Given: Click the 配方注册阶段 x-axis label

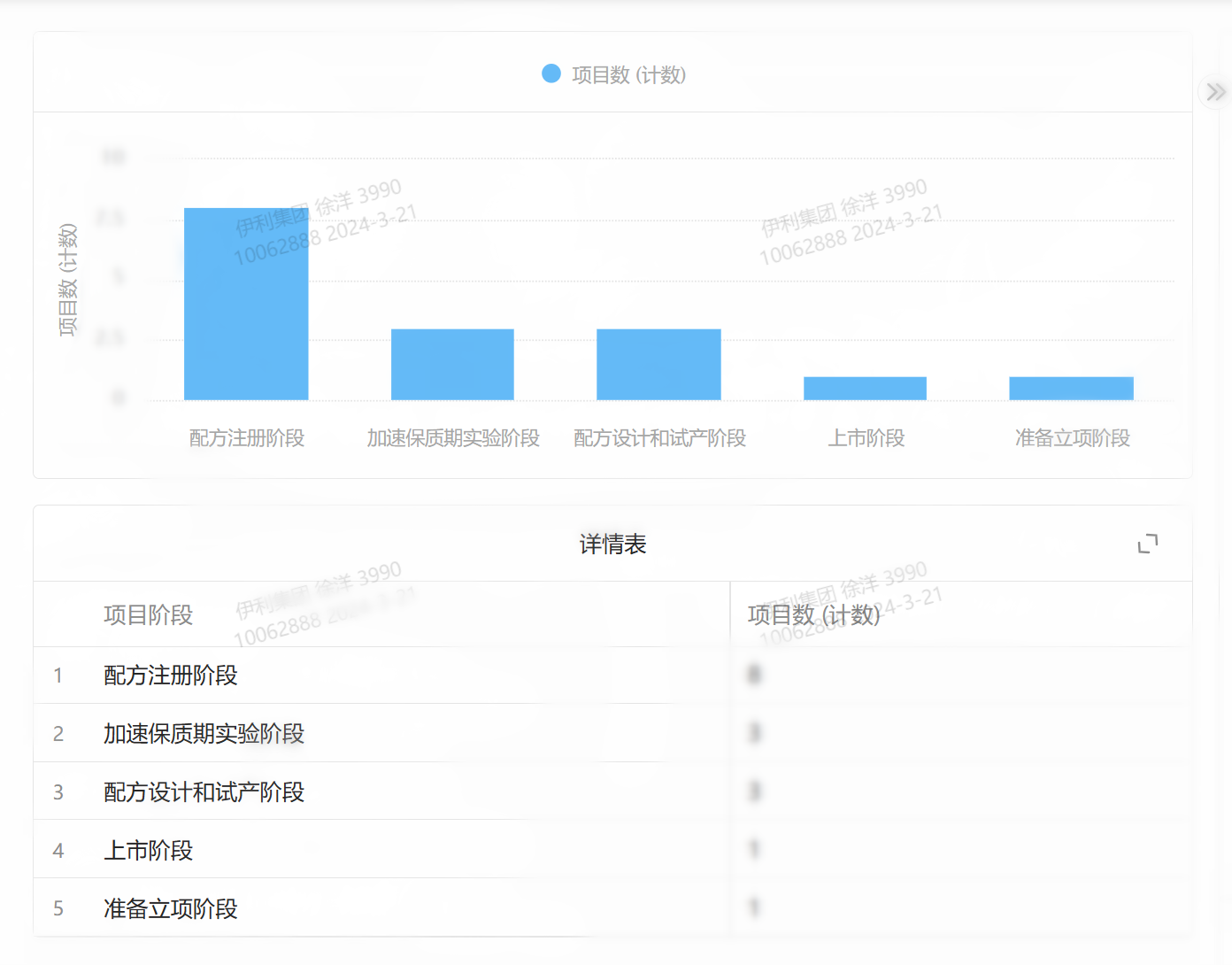Looking at the screenshot, I should pyautogui.click(x=247, y=438).
